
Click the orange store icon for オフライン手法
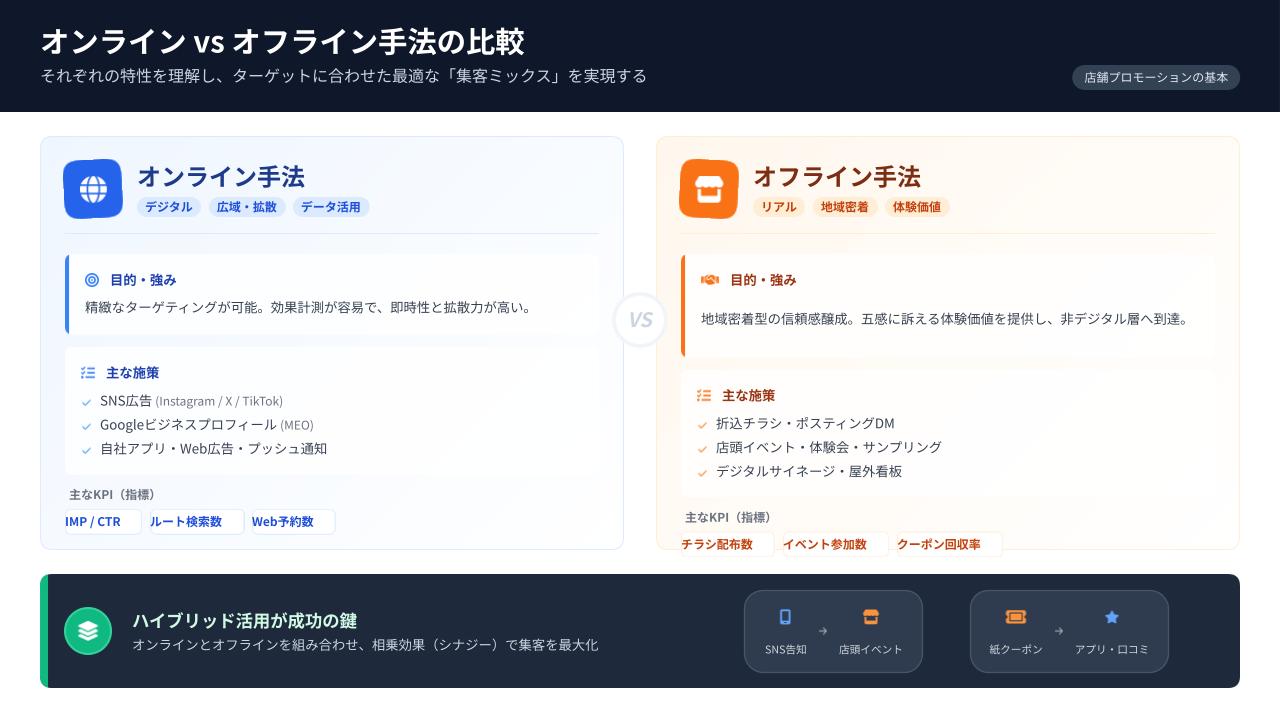pos(709,189)
